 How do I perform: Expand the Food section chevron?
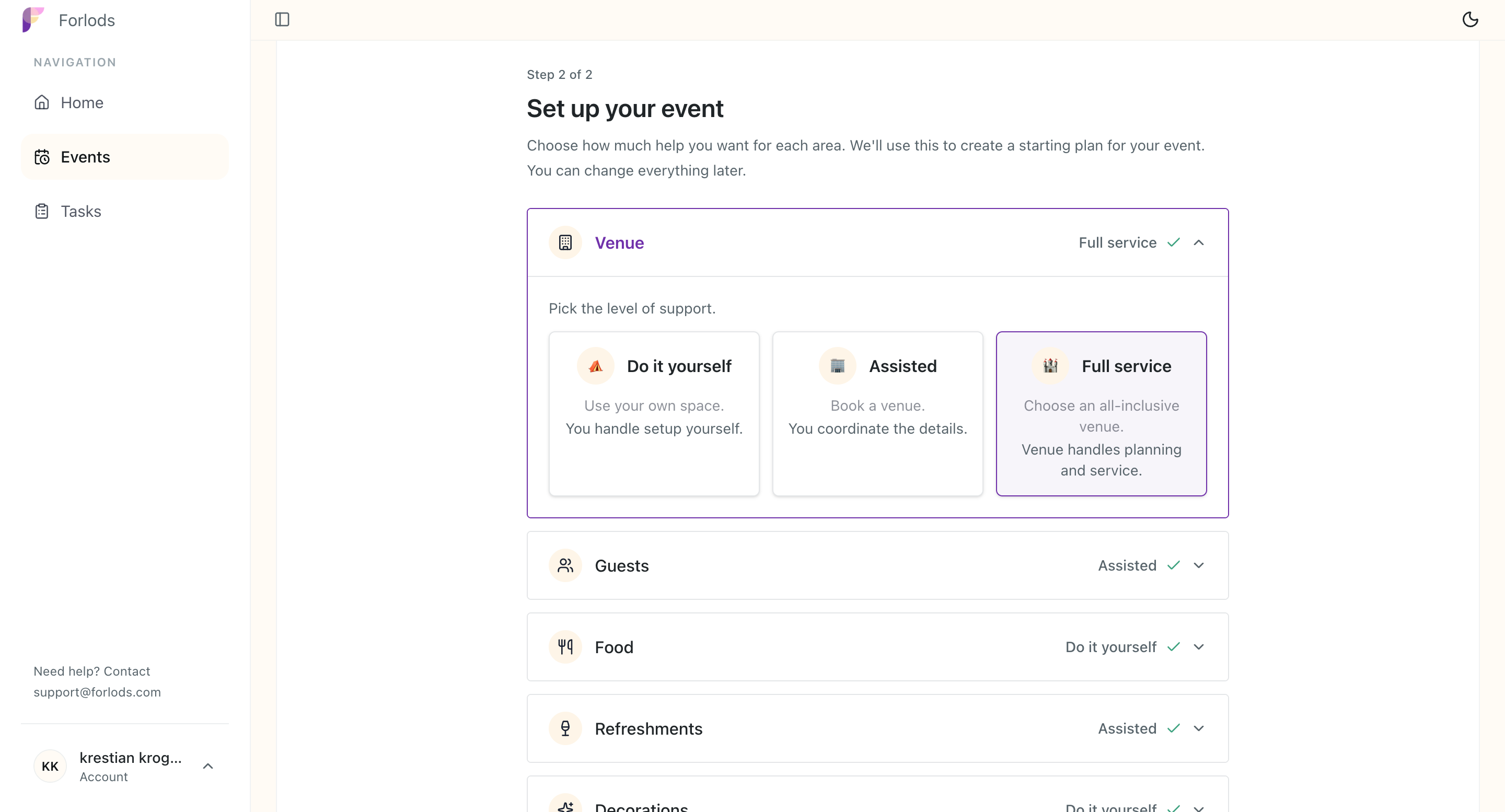pos(1198,647)
